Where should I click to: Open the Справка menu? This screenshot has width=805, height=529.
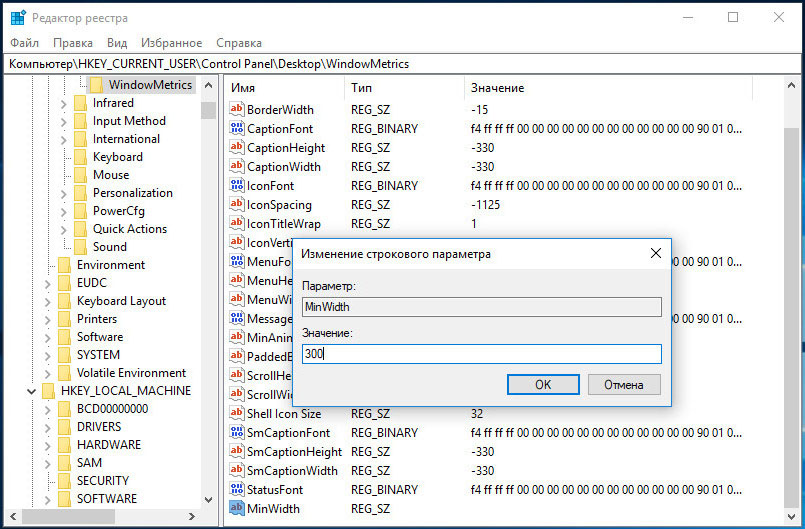tap(239, 43)
